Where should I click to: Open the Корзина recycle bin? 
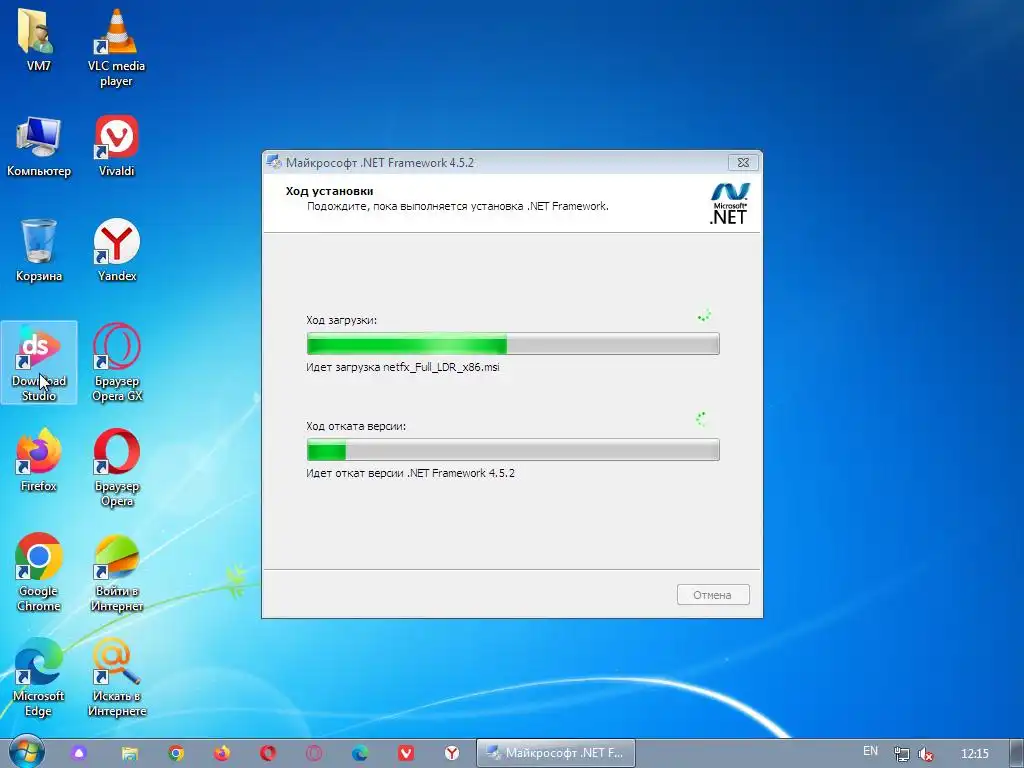click(39, 251)
